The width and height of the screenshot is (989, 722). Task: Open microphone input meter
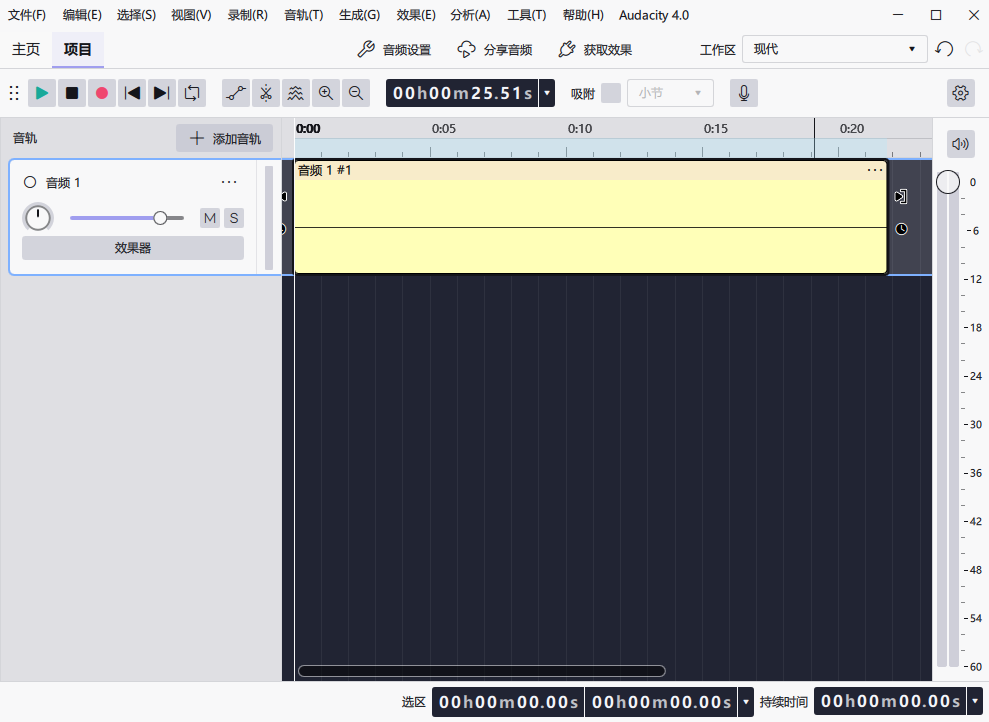coord(744,93)
